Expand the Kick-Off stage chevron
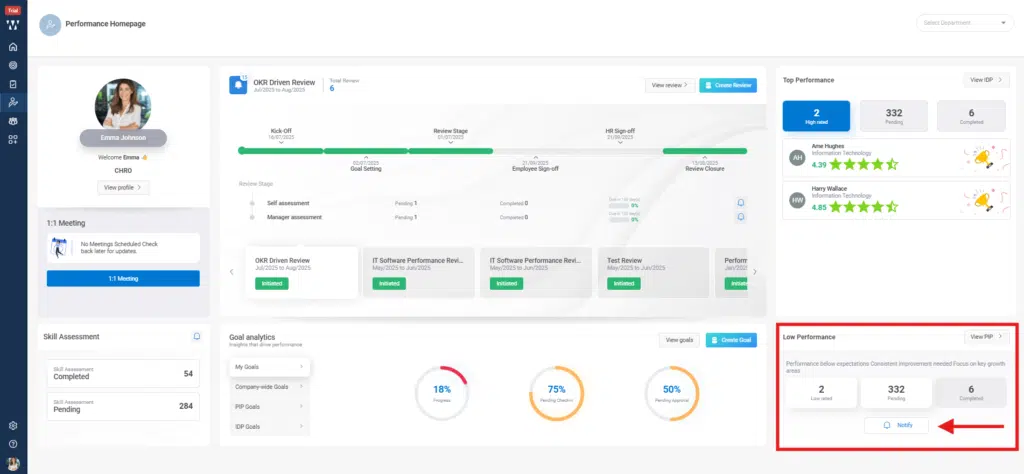 point(281,142)
